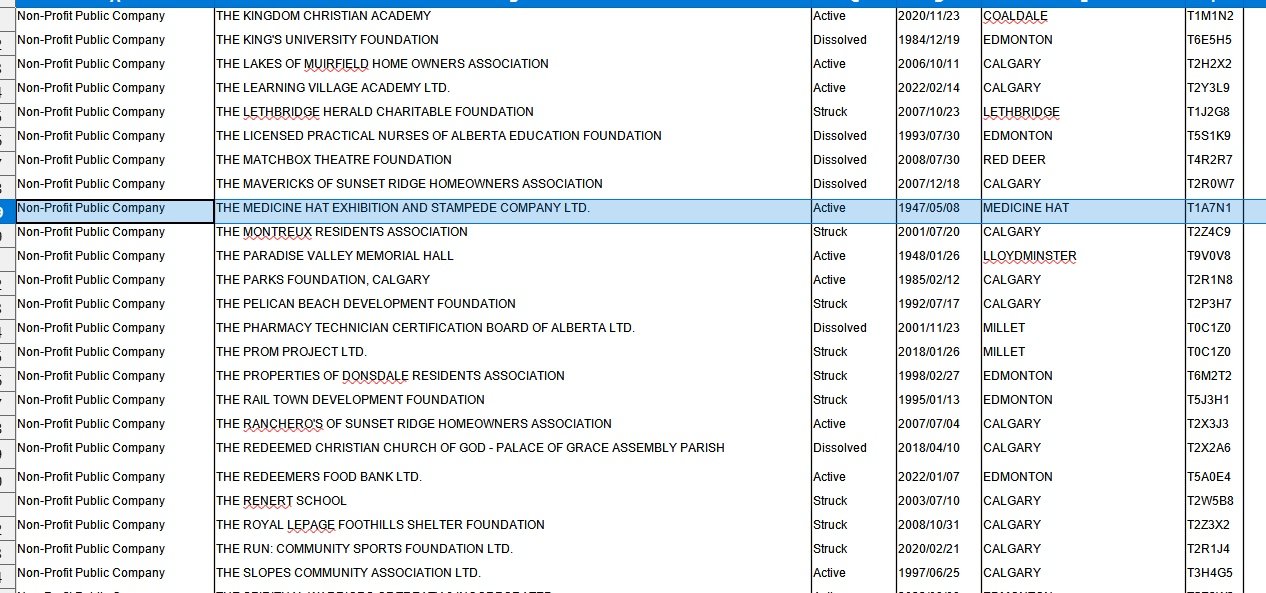Click THE MEDICINE HAT EXHIBITION AND STAMPEDE COMPANY cell
The image size is (1266, 593).
(x=512, y=209)
